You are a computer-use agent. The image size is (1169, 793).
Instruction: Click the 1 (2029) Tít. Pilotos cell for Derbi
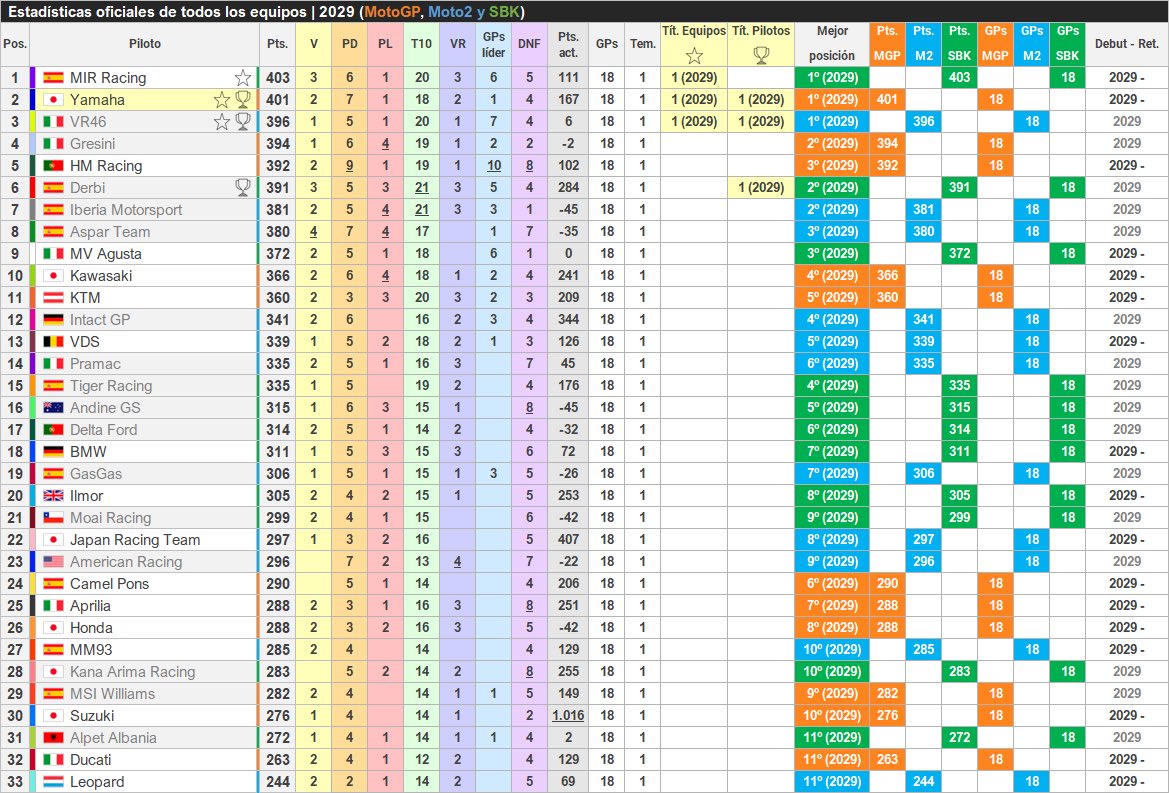click(x=761, y=188)
